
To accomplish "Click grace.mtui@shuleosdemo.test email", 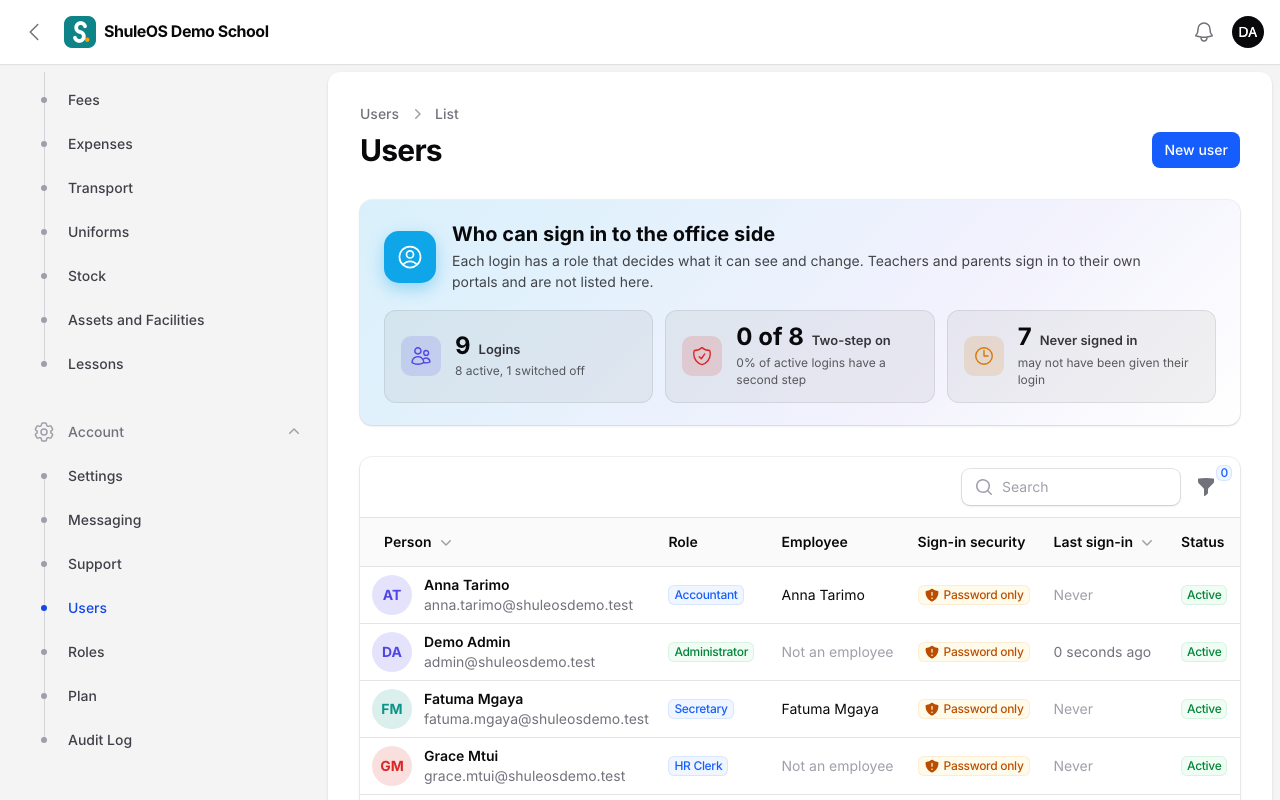I will click(x=524, y=776).
